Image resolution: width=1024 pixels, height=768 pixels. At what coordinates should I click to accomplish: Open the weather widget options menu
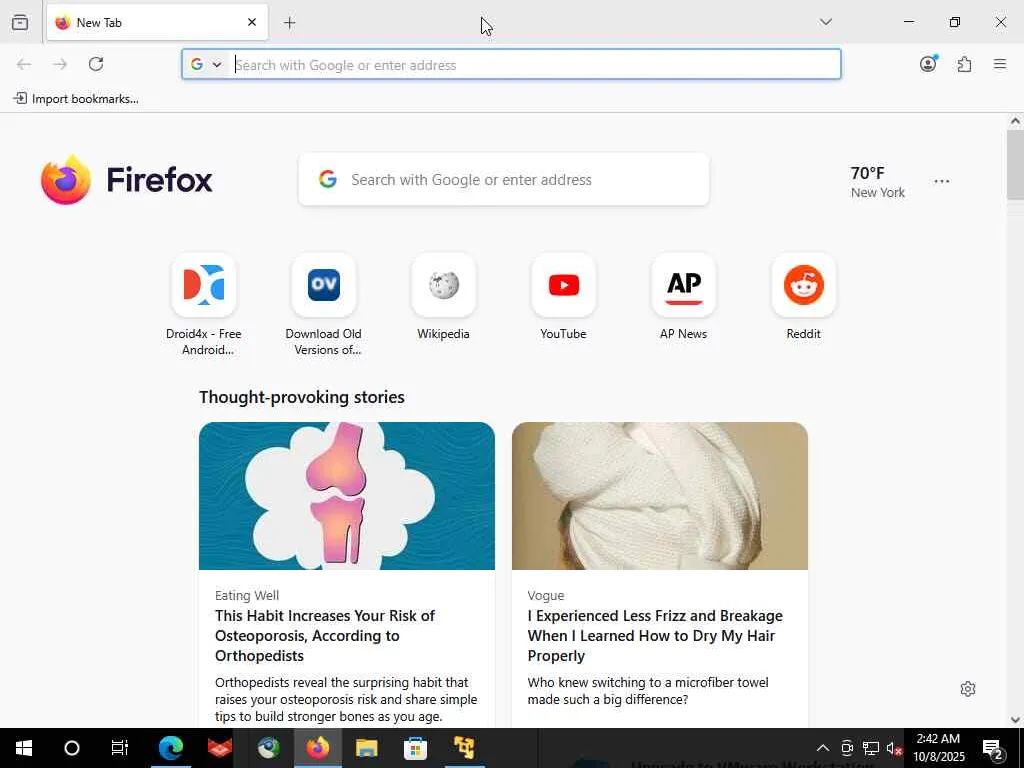(x=942, y=181)
